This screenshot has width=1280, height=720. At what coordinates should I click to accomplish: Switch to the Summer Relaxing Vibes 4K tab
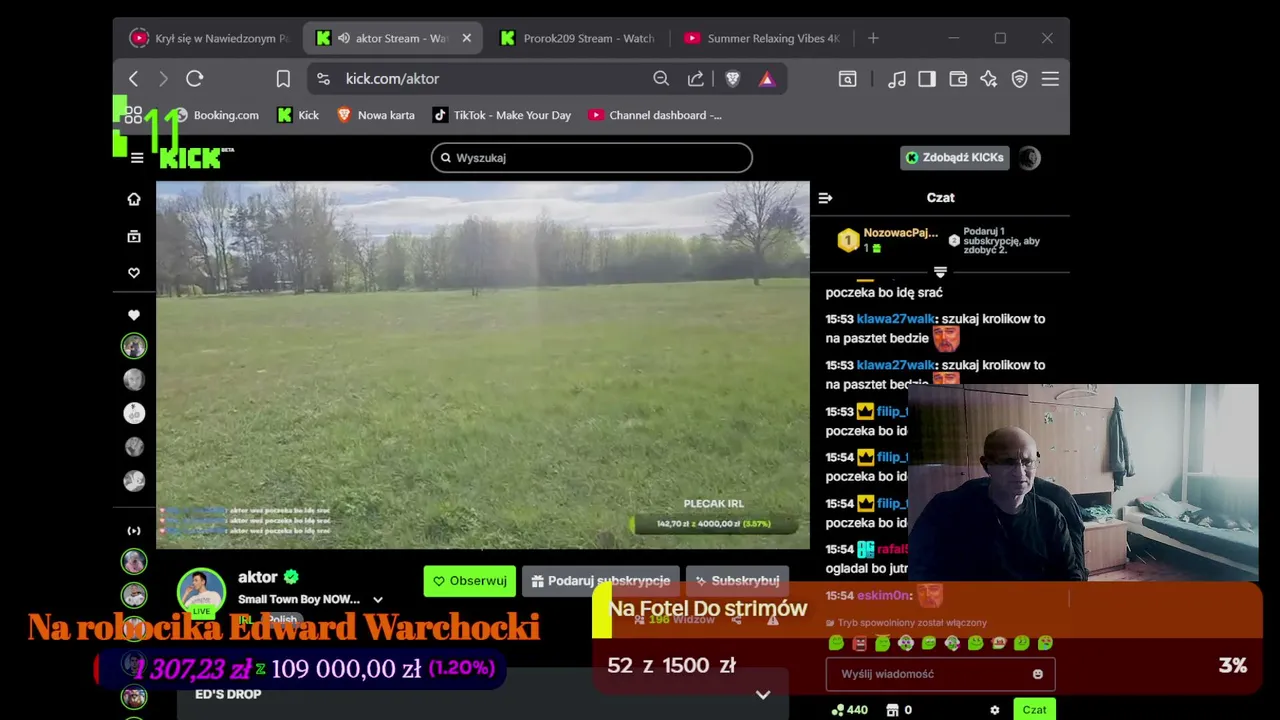pyautogui.click(x=761, y=38)
